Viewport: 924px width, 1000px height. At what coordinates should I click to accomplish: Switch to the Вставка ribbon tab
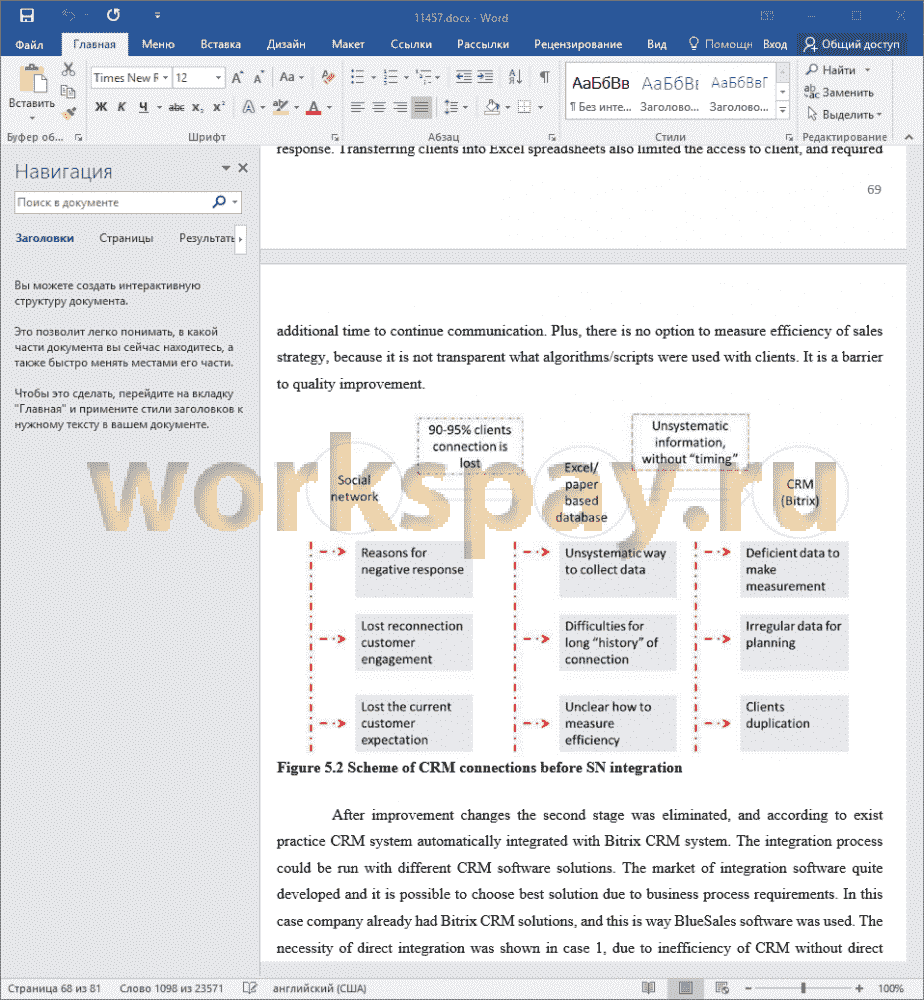(220, 44)
